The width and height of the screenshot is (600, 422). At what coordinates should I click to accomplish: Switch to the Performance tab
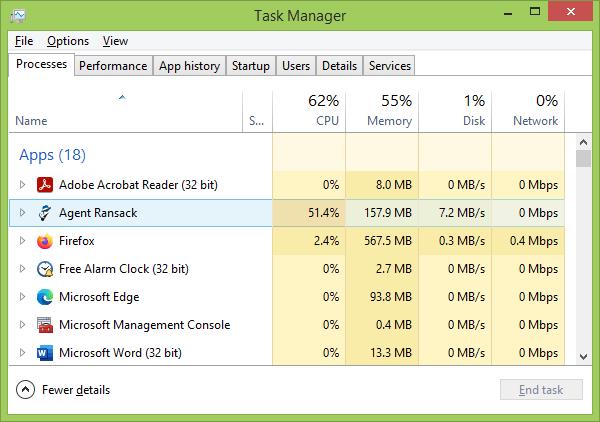coord(113,66)
